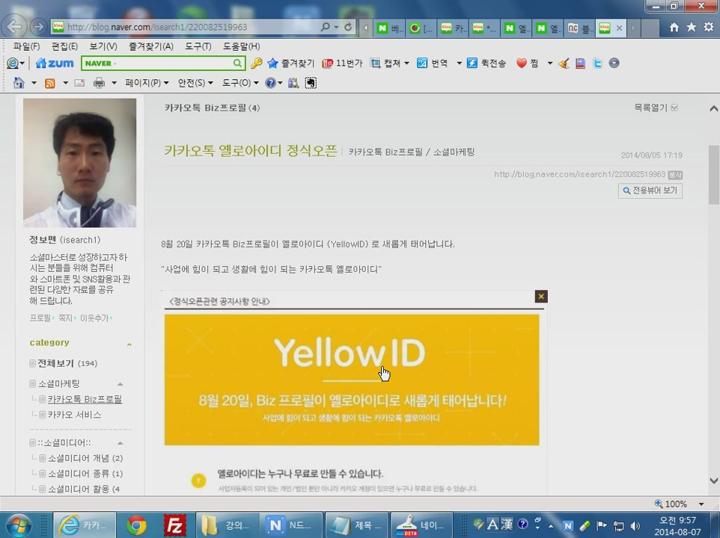Viewport: 720px width, 538px height.
Task: Click the command bar Home icon
Action: (19, 83)
